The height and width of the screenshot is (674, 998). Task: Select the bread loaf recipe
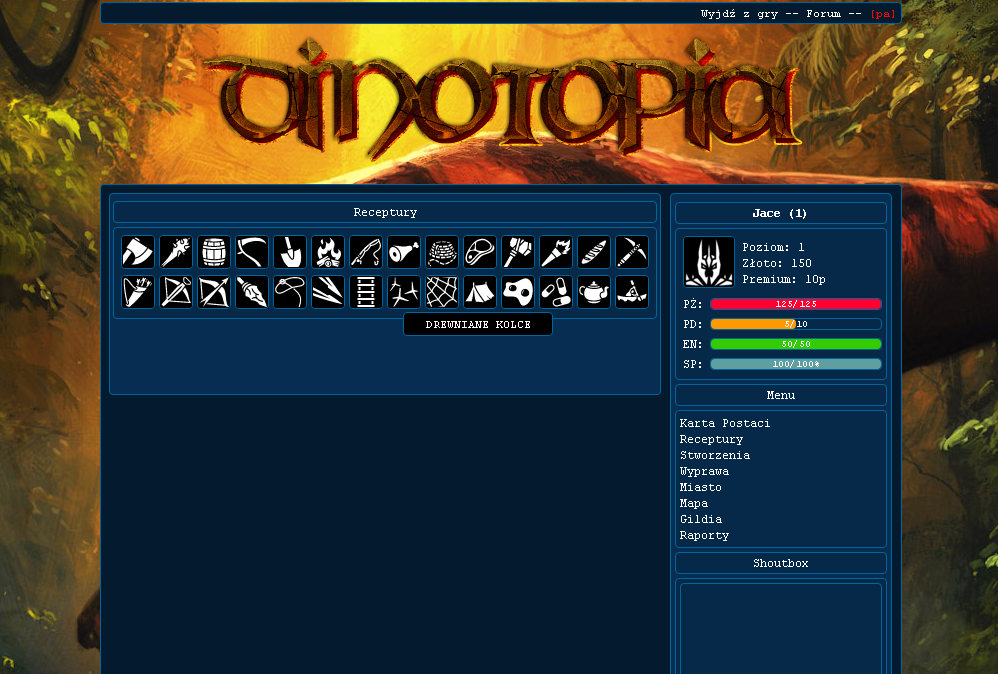click(x=594, y=251)
